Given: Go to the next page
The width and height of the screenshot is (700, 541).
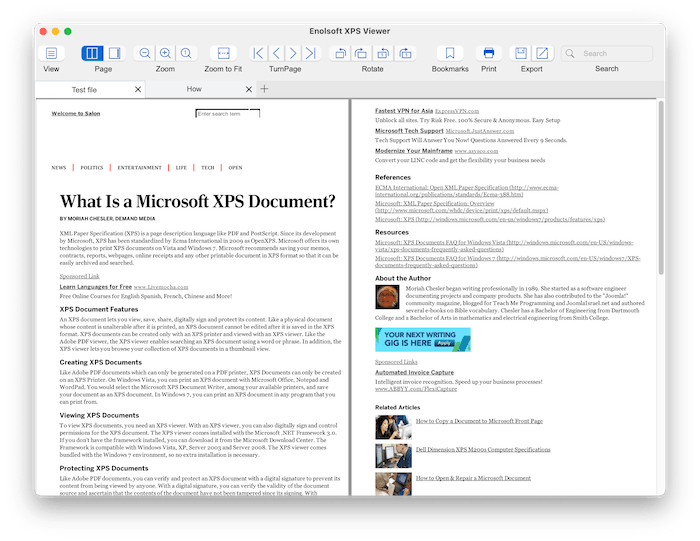Looking at the screenshot, I should [x=295, y=53].
